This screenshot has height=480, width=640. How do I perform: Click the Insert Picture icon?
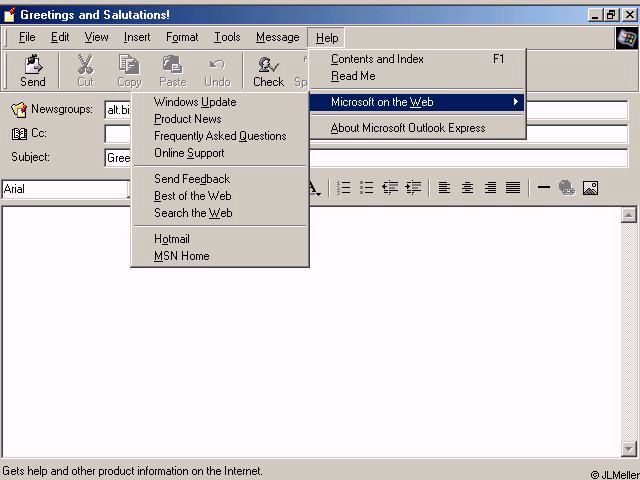590,188
